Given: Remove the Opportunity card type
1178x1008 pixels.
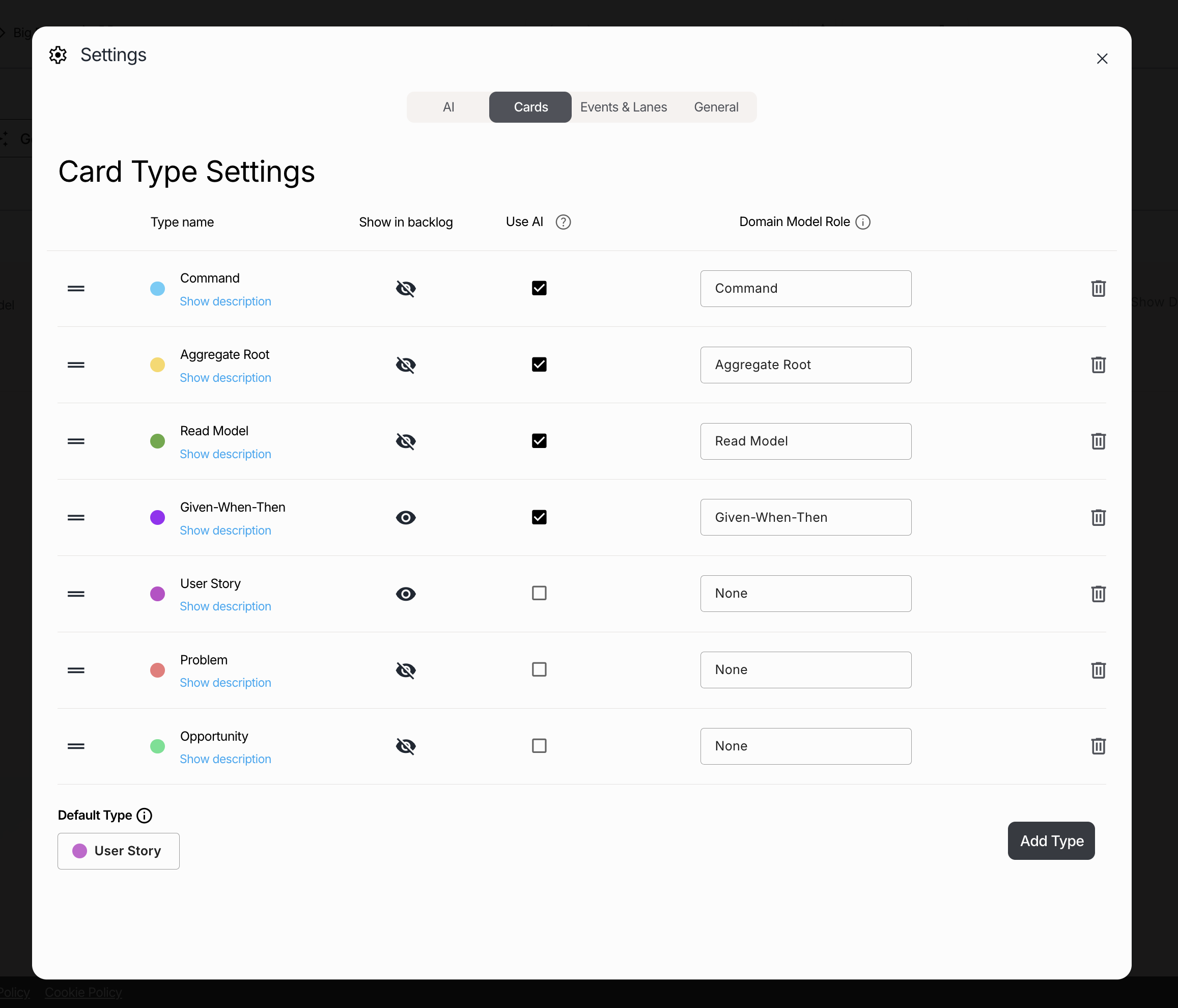Looking at the screenshot, I should 1098,746.
